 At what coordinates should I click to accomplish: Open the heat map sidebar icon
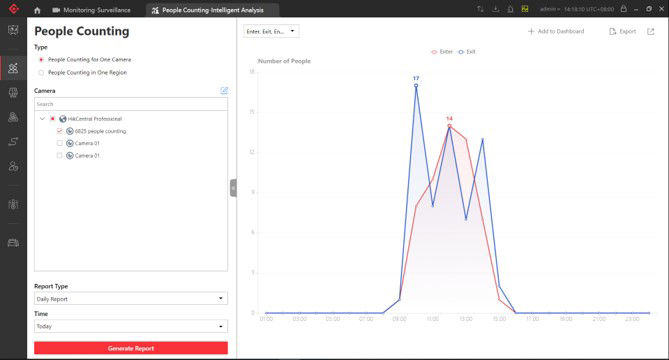tap(13, 93)
